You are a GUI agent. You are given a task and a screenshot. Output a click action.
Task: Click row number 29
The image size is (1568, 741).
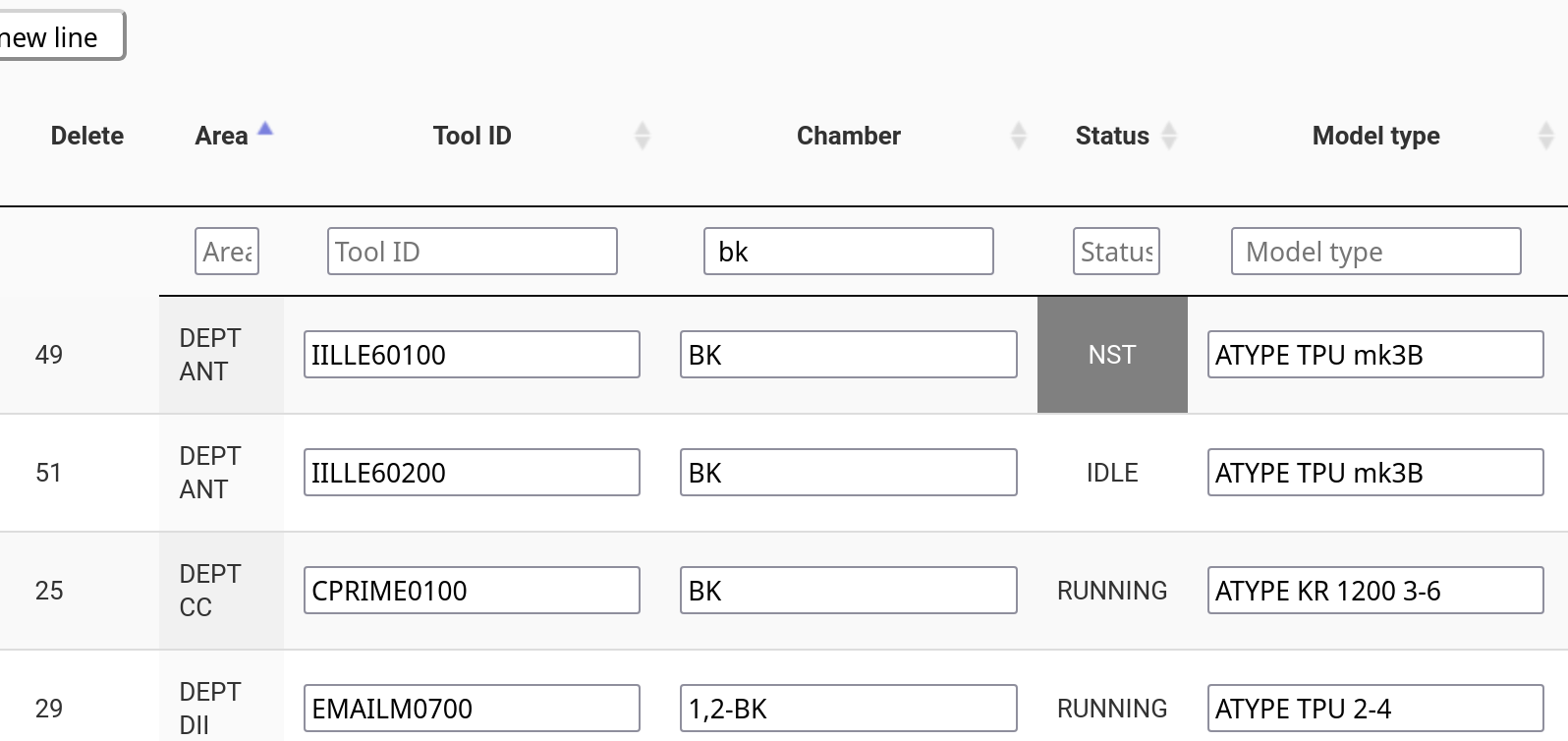(x=49, y=709)
